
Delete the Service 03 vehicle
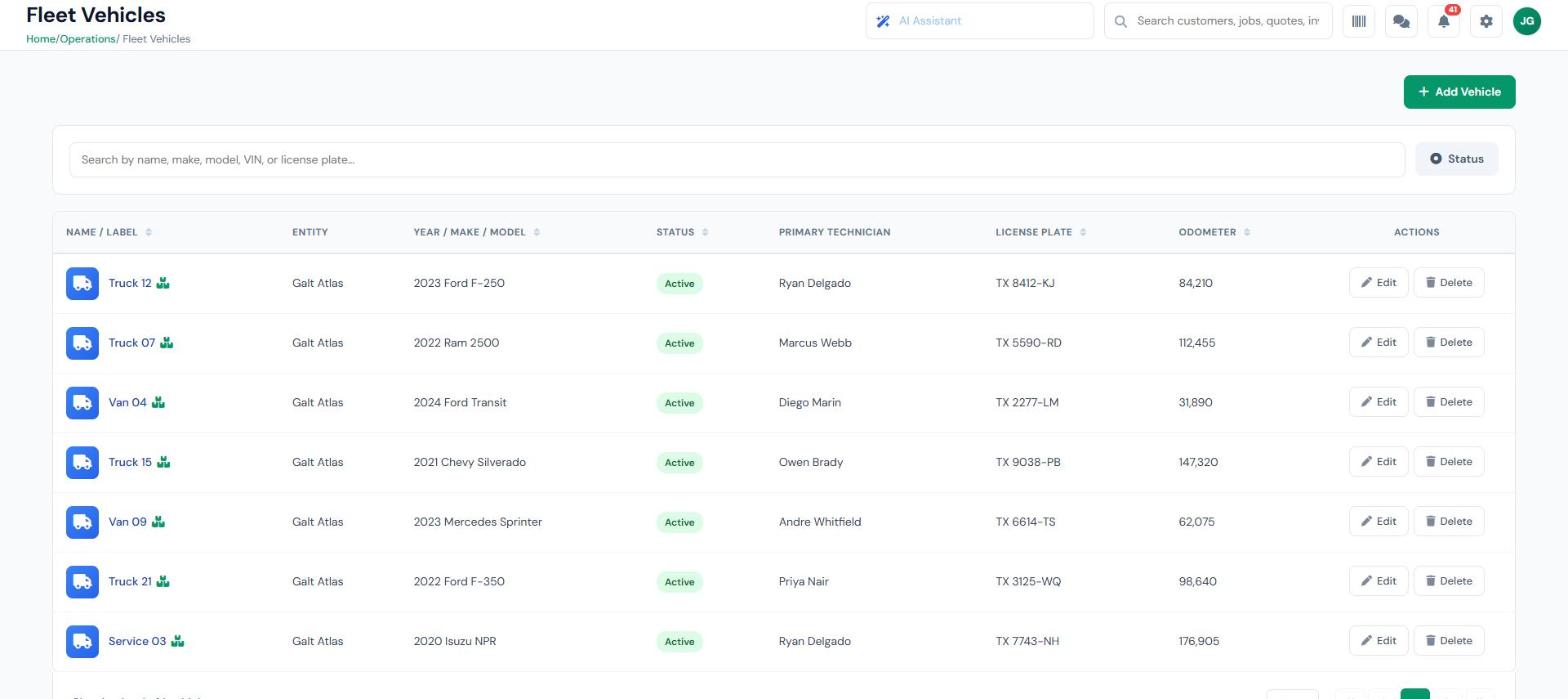(1448, 641)
